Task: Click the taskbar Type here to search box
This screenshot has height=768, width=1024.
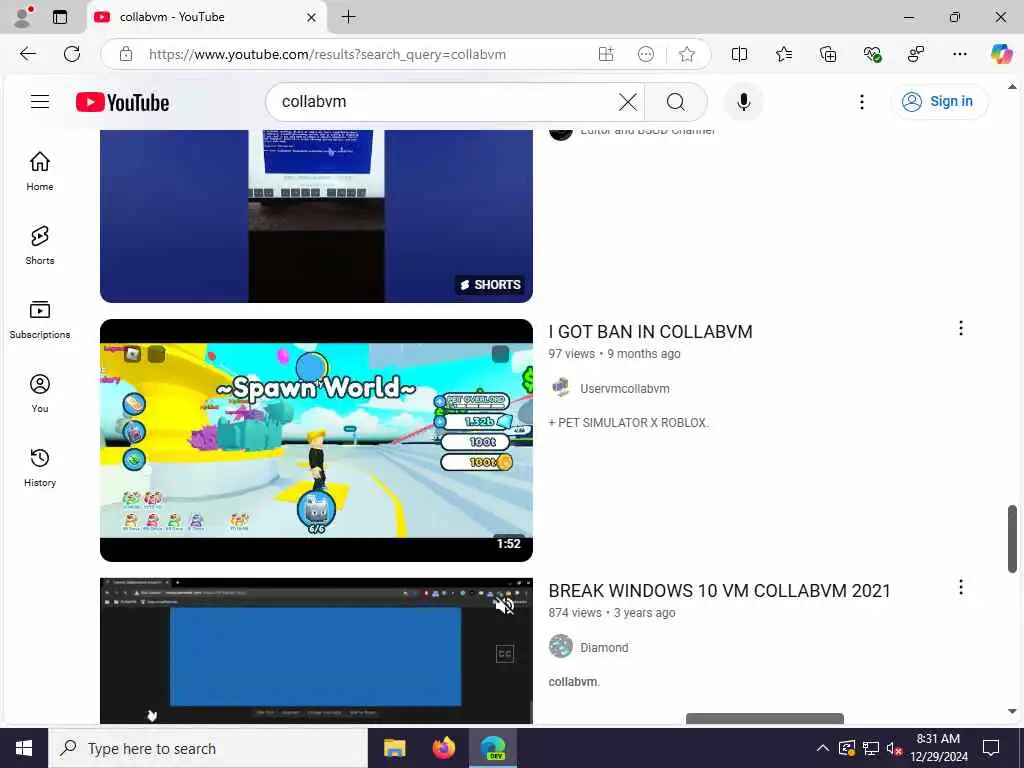Action: point(208,748)
